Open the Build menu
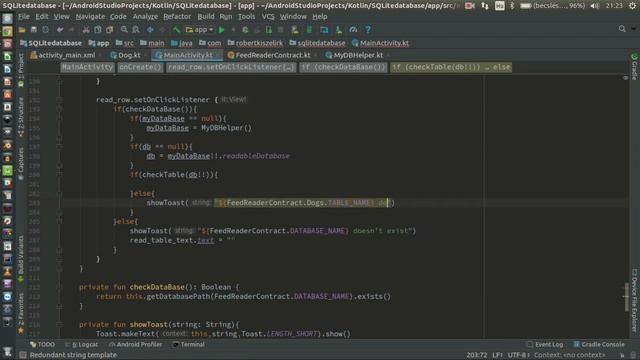The image size is (640, 360). (206, 16)
